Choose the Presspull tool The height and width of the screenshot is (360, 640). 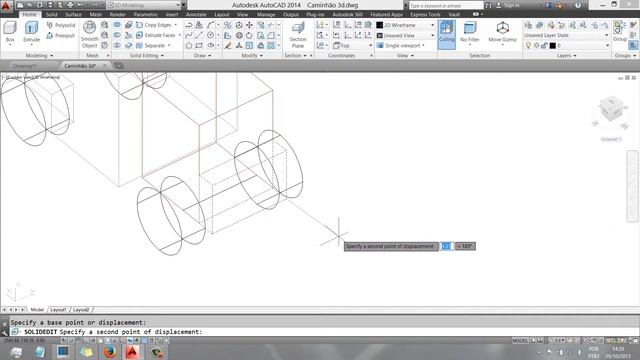click(61, 36)
